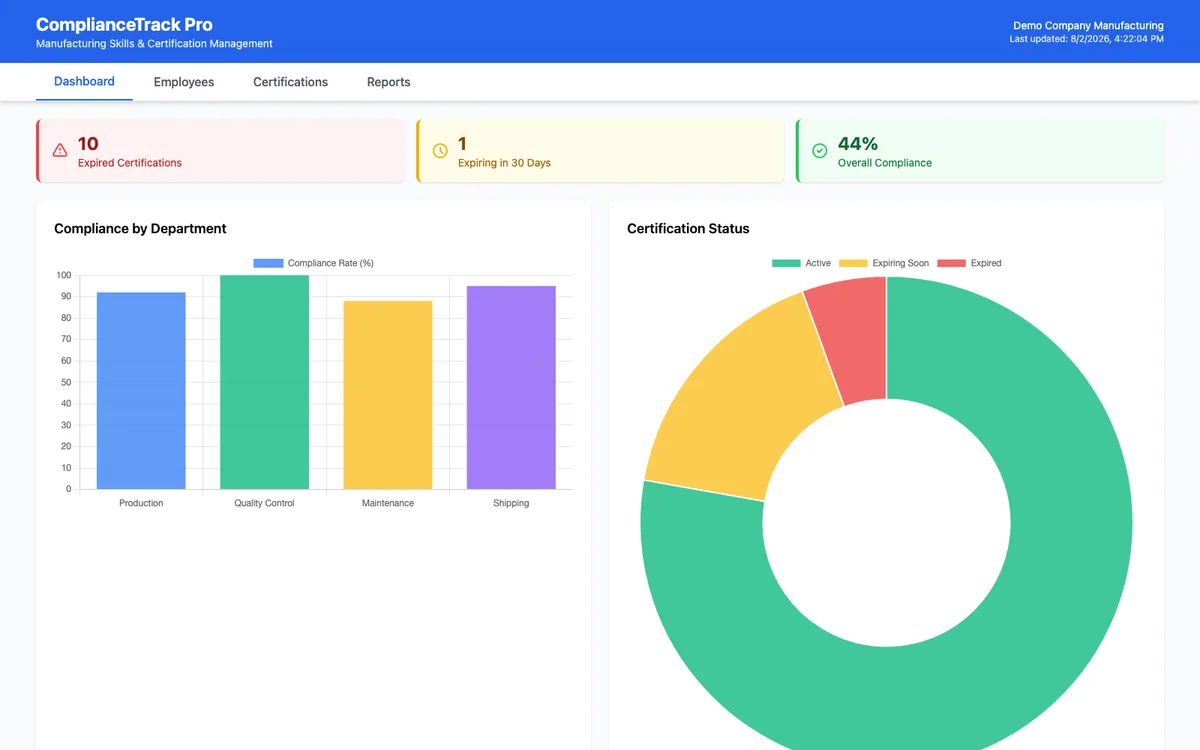The width and height of the screenshot is (1200, 750).
Task: Click the 44% compliance value
Action: click(858, 144)
